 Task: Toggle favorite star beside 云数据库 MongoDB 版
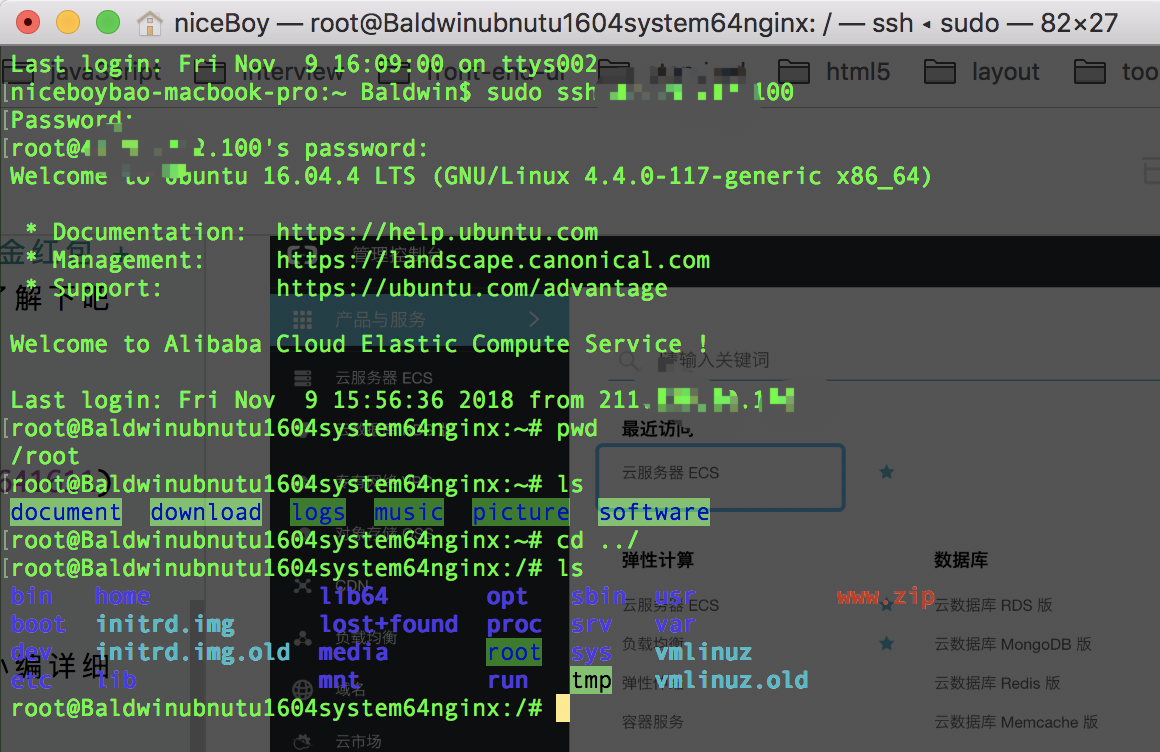click(x=886, y=644)
